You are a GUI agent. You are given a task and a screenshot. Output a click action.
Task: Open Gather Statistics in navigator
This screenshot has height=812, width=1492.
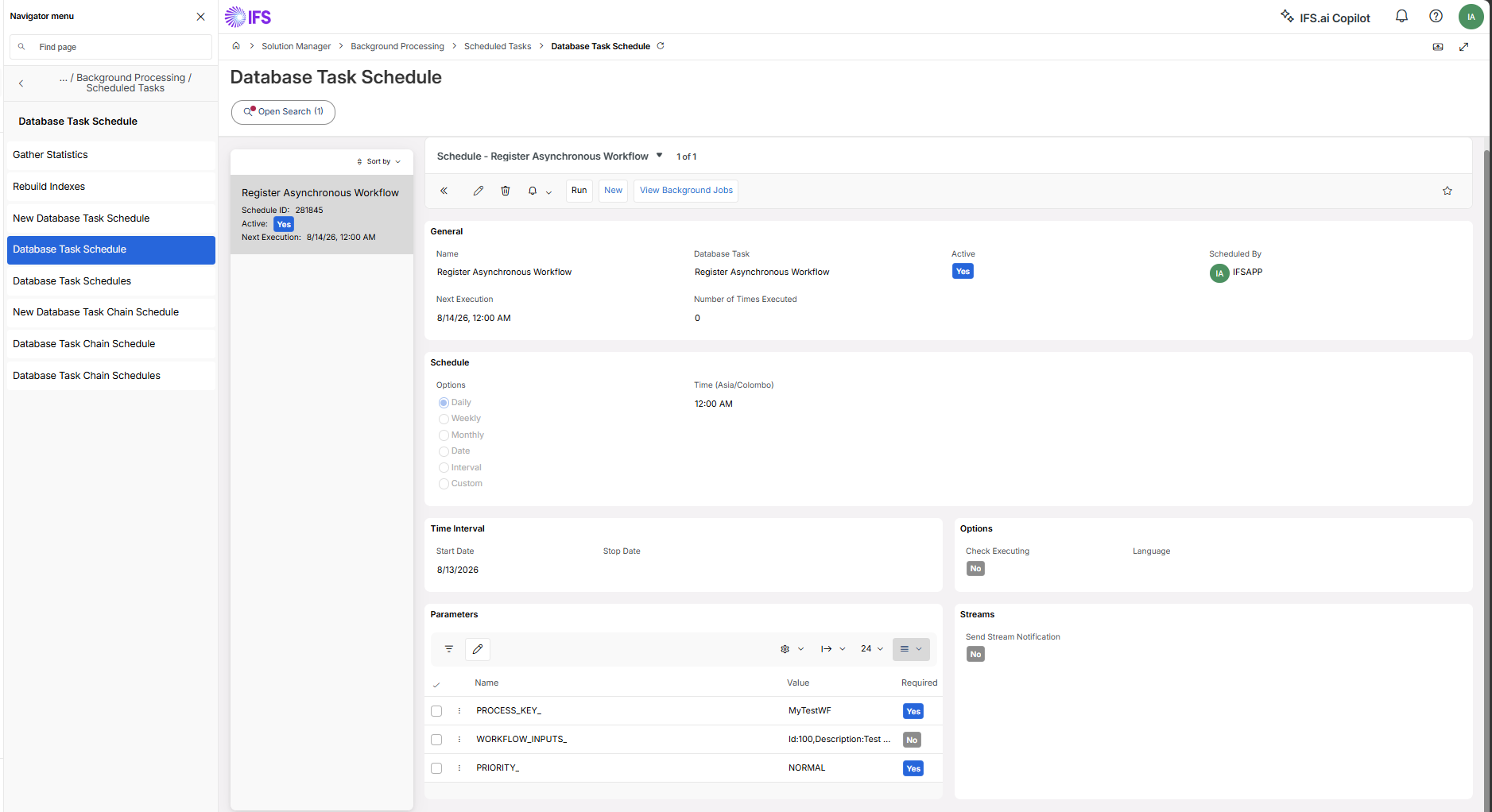click(x=111, y=155)
